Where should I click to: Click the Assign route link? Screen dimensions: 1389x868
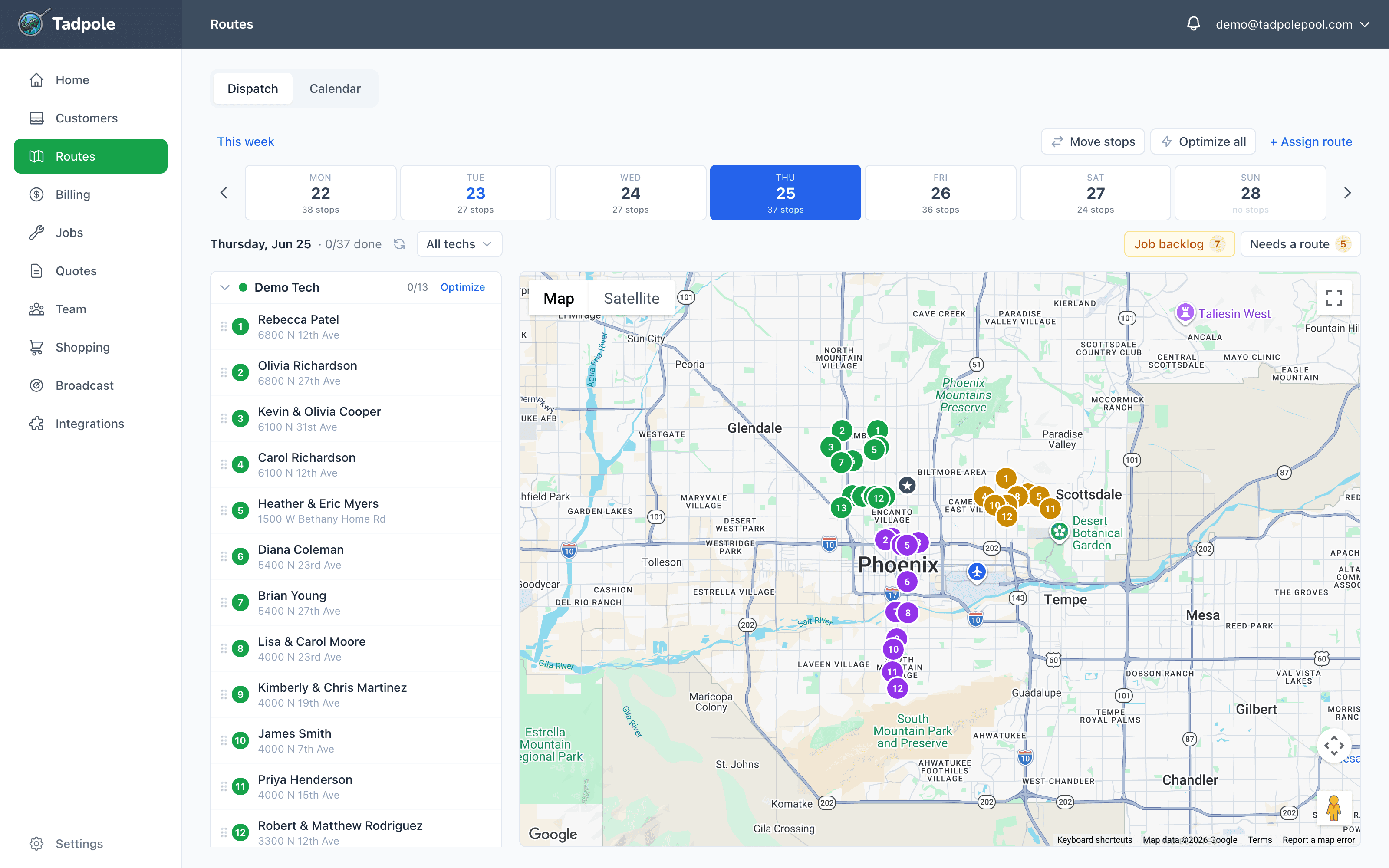[1311, 142]
